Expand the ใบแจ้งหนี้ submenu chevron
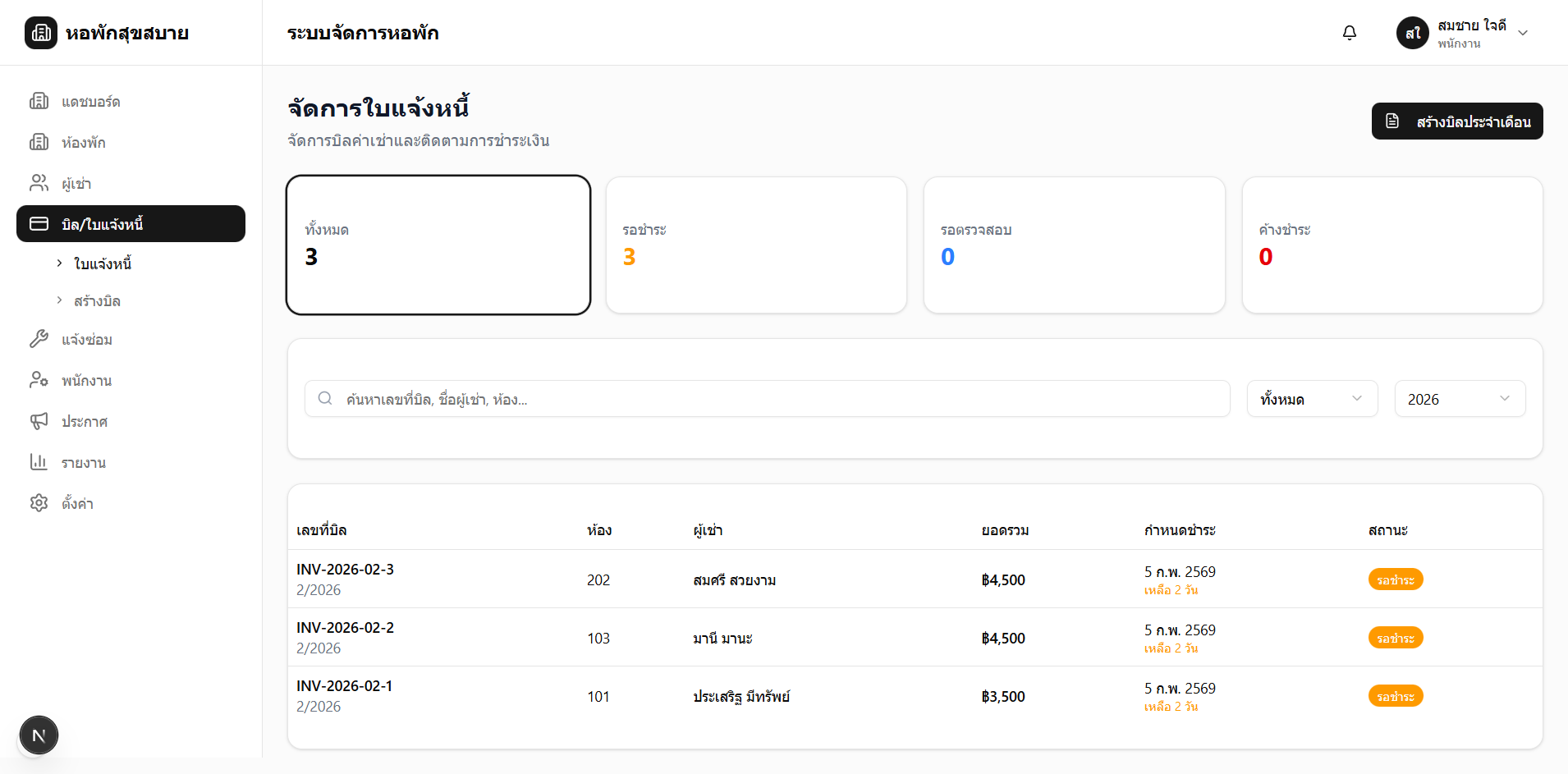 click(x=59, y=263)
